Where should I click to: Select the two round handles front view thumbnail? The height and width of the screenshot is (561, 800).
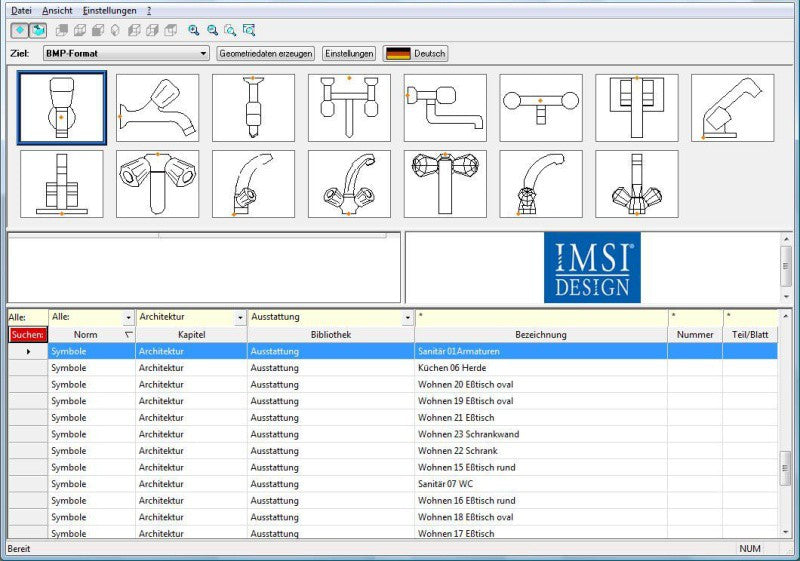tap(541, 108)
